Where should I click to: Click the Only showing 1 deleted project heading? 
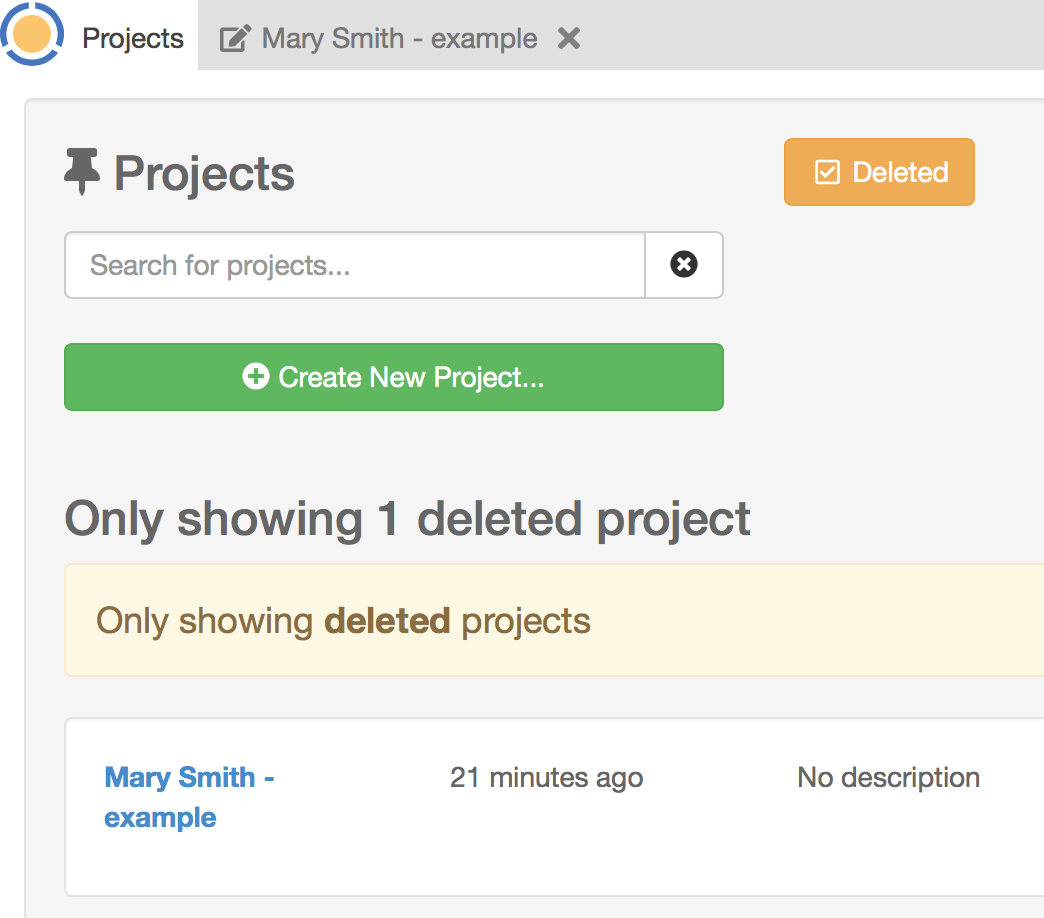(407, 519)
